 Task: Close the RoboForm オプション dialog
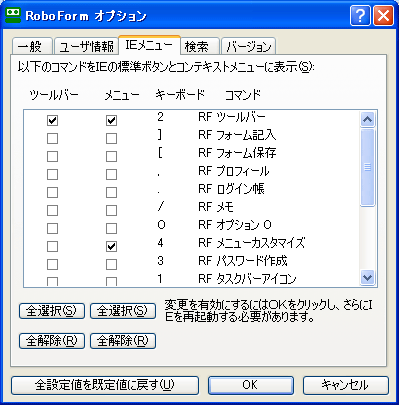click(x=383, y=15)
